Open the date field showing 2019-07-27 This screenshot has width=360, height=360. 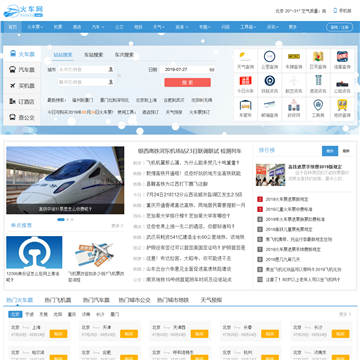187,69
